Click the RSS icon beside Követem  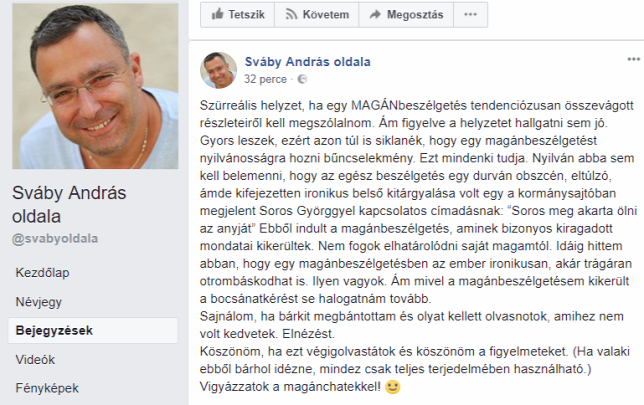(x=291, y=15)
